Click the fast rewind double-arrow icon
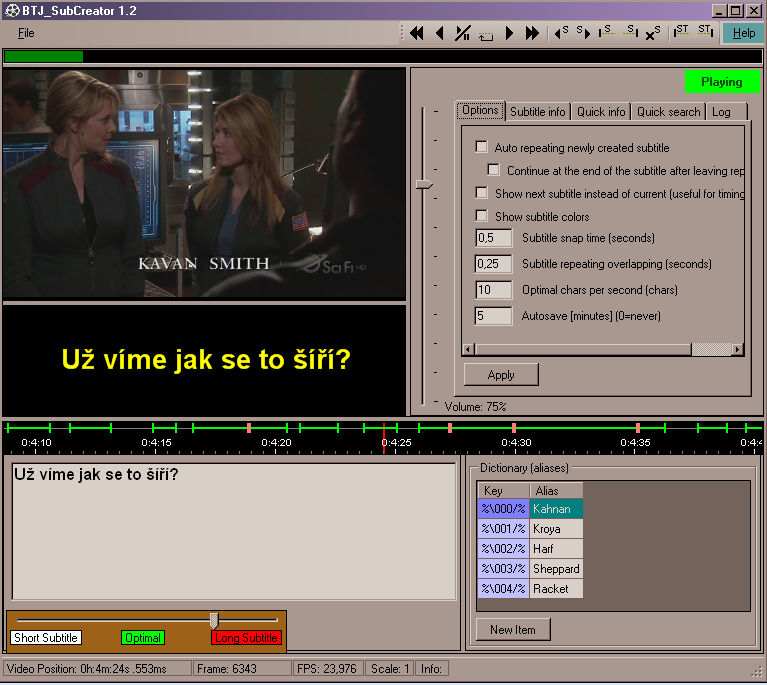 click(417, 33)
